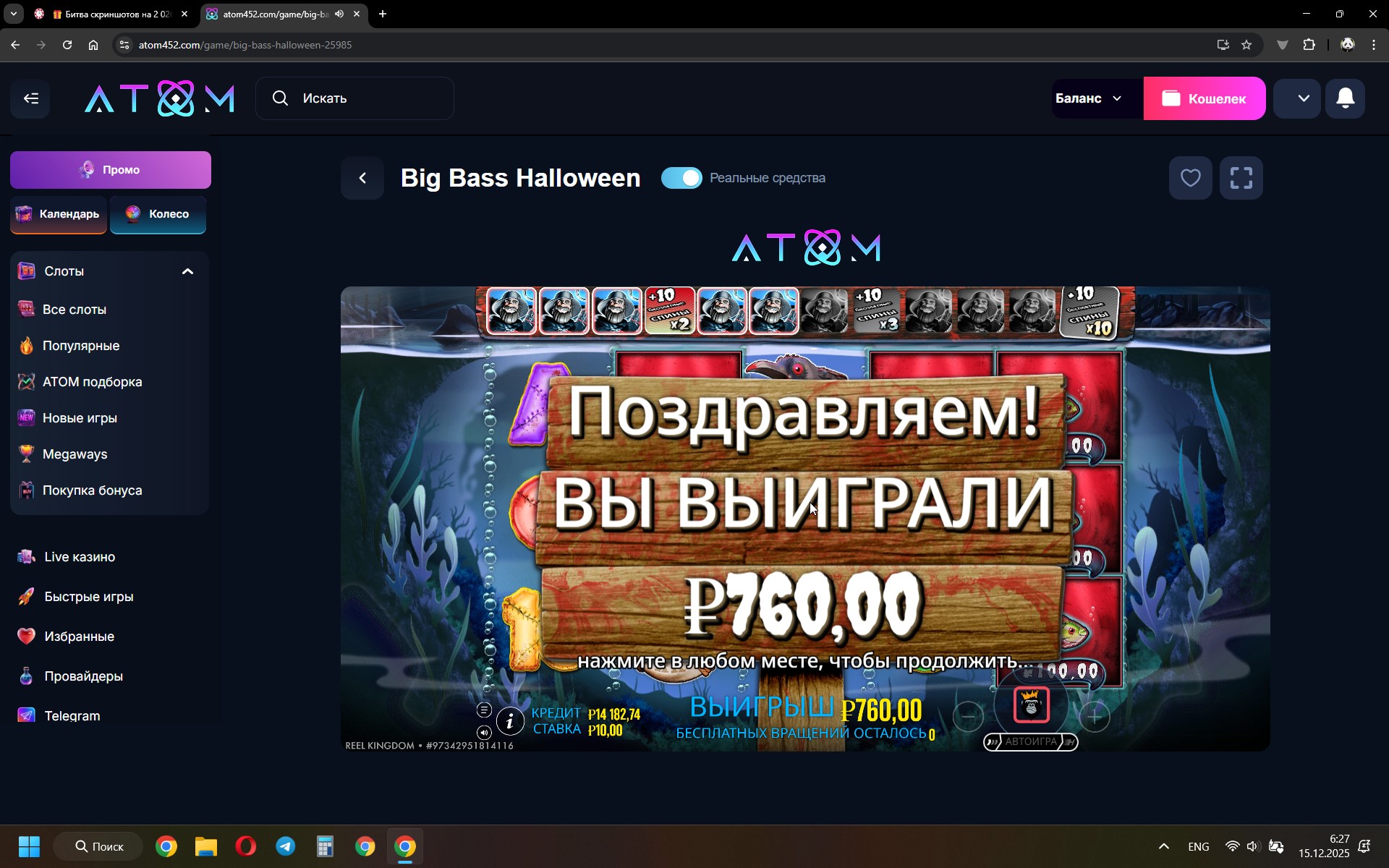The width and height of the screenshot is (1389, 868).
Task: Click the notifications bell icon
Action: pyautogui.click(x=1345, y=98)
